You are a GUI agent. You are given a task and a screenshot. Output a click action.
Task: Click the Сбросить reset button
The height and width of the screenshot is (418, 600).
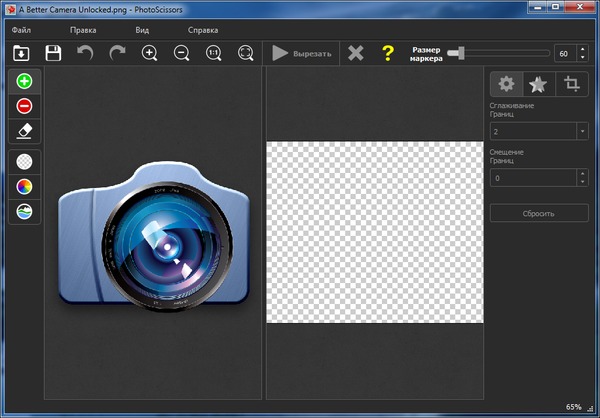point(538,213)
